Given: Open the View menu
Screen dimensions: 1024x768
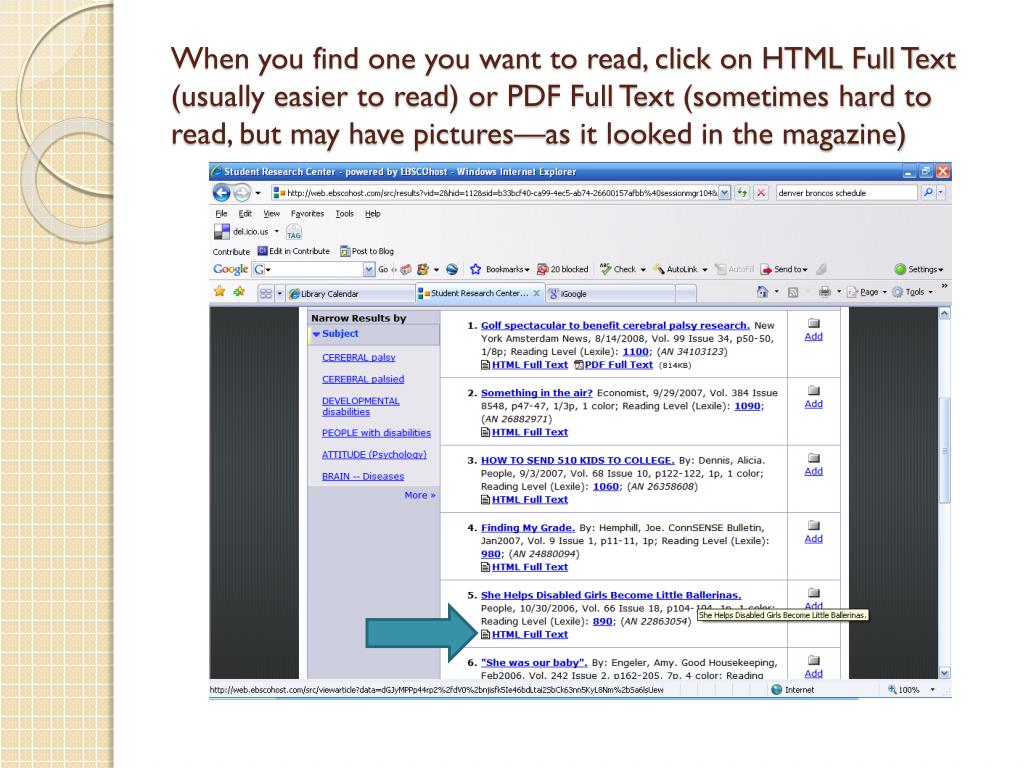Looking at the screenshot, I should click(x=272, y=214).
